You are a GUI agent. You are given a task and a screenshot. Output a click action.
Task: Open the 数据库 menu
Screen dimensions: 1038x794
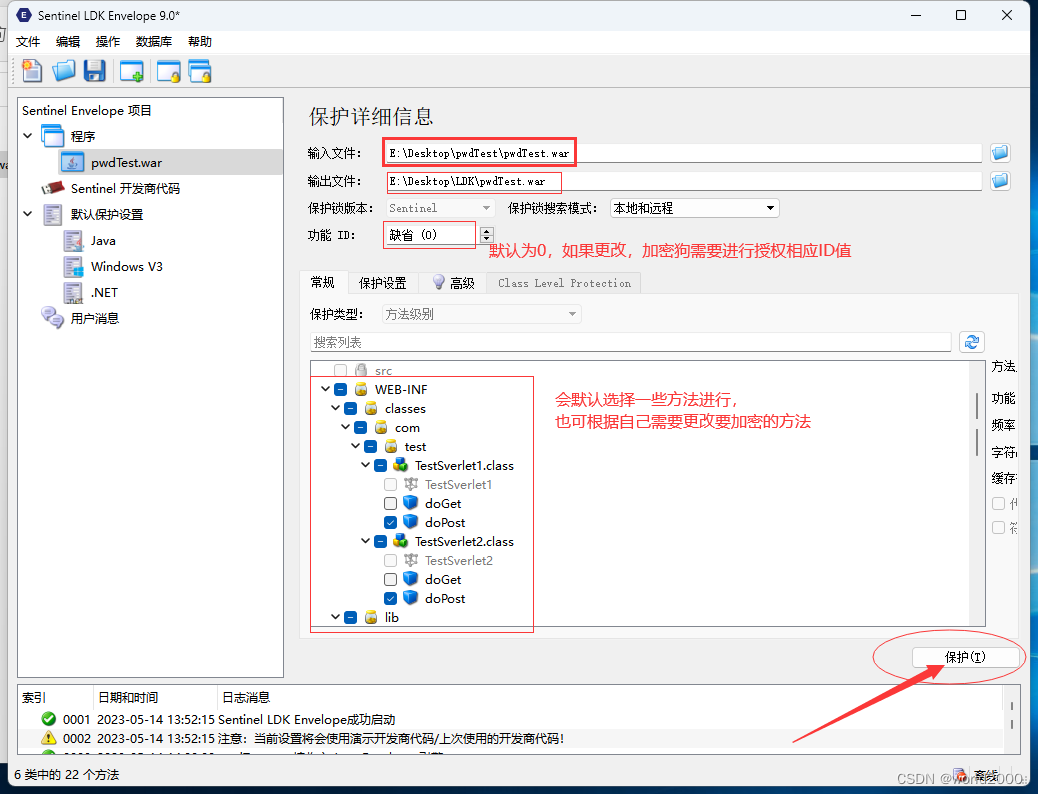point(154,42)
